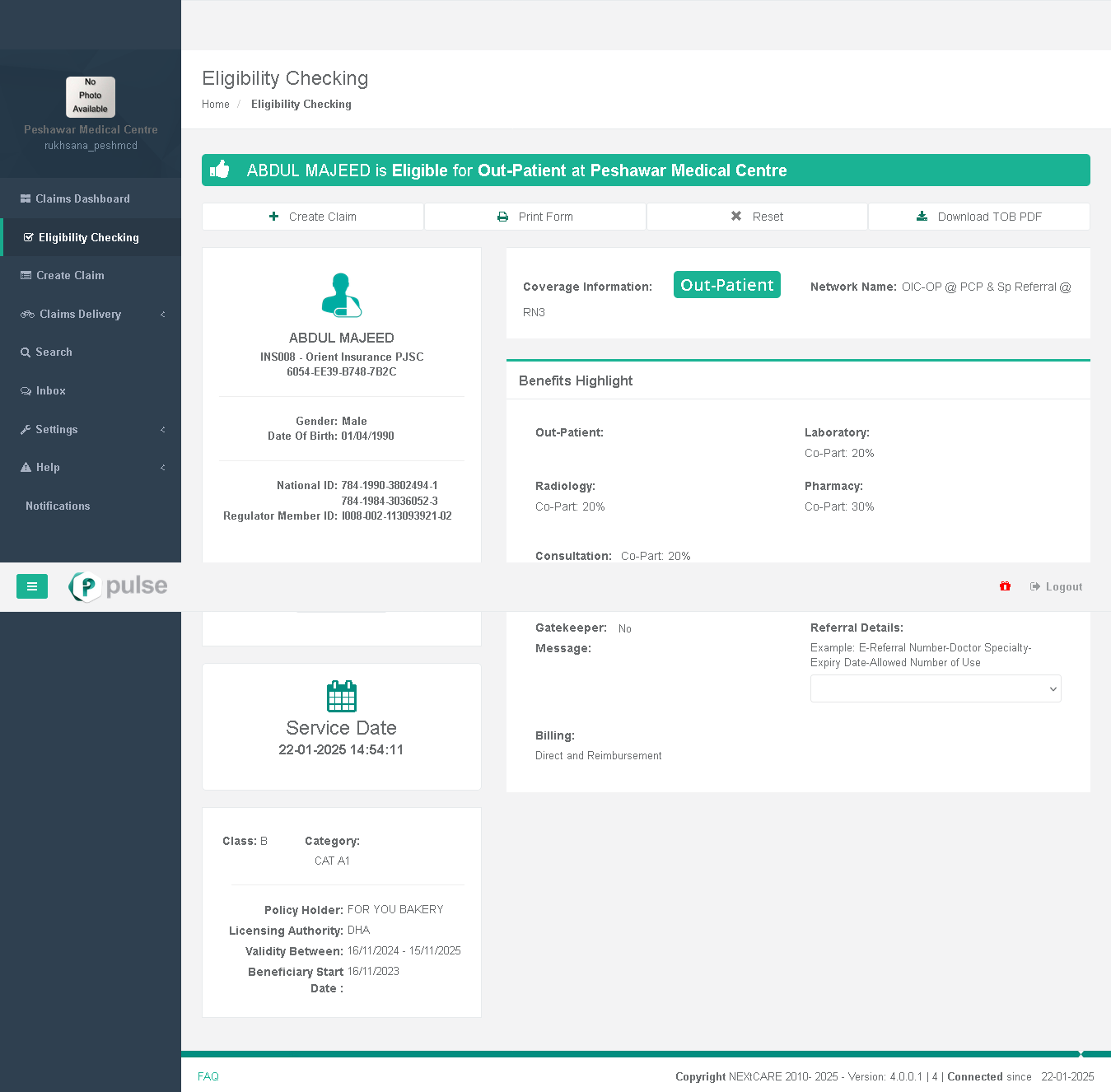This screenshot has height=1092, width=1111.
Task: Open the Referral Details dropdown
Action: (x=935, y=688)
